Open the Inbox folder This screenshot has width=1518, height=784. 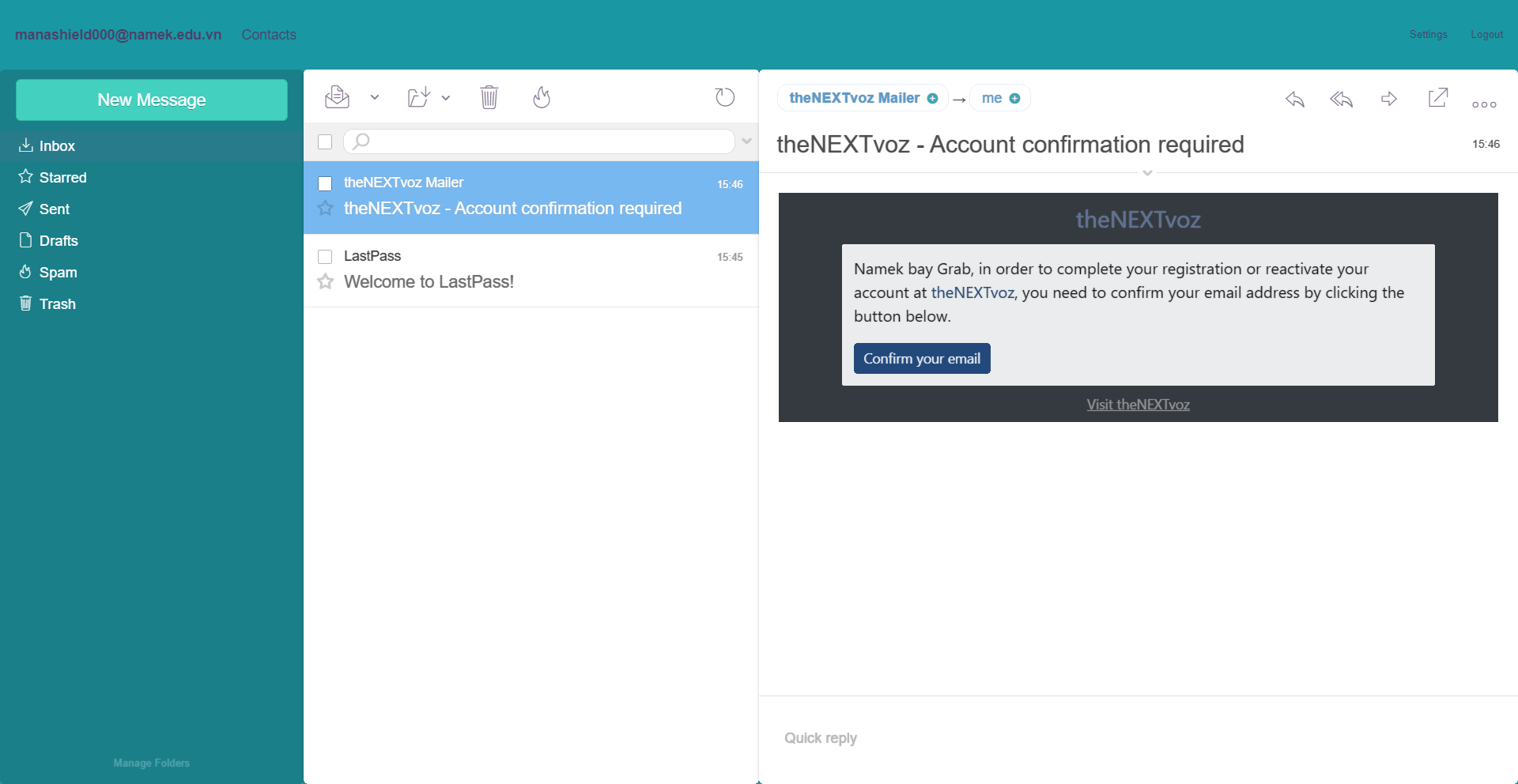[152, 146]
